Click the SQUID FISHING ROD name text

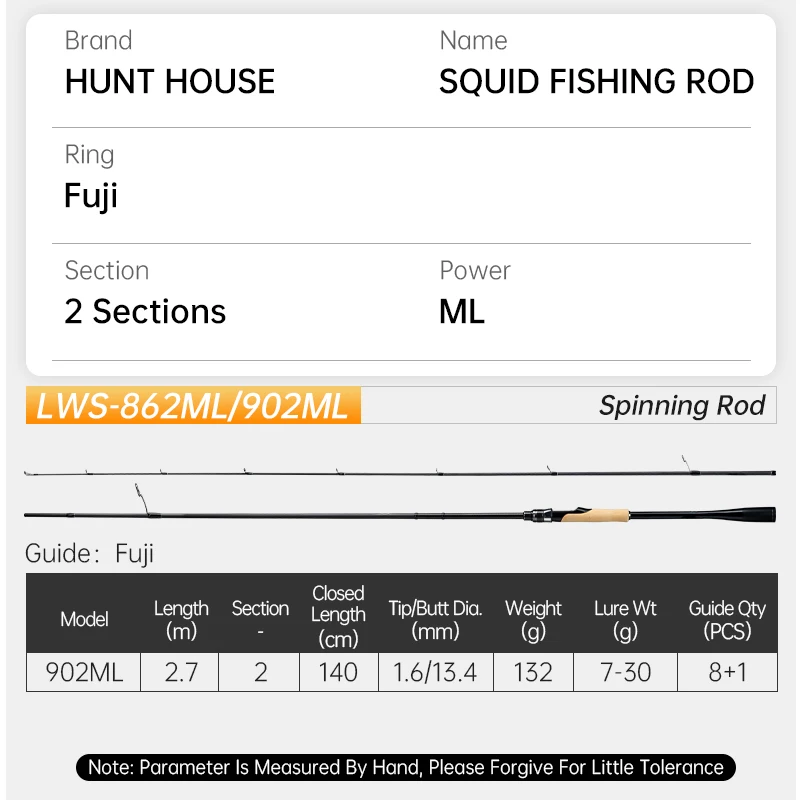pyautogui.click(x=596, y=82)
